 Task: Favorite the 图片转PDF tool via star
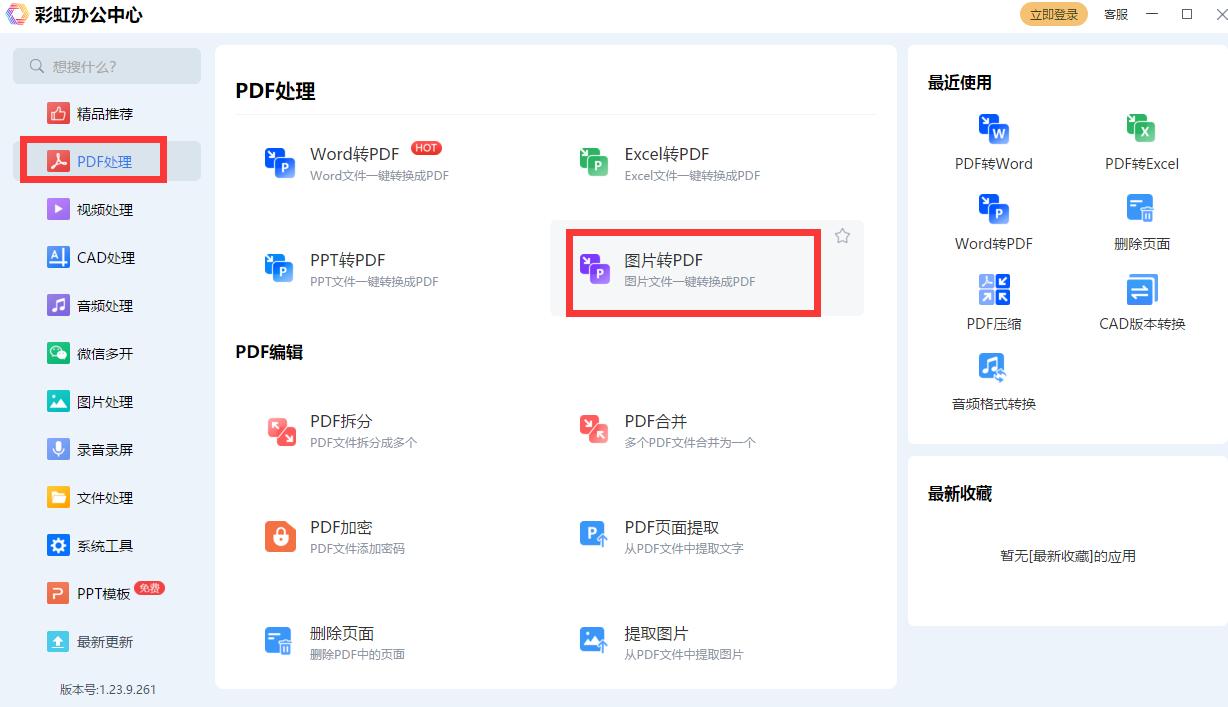tap(842, 236)
